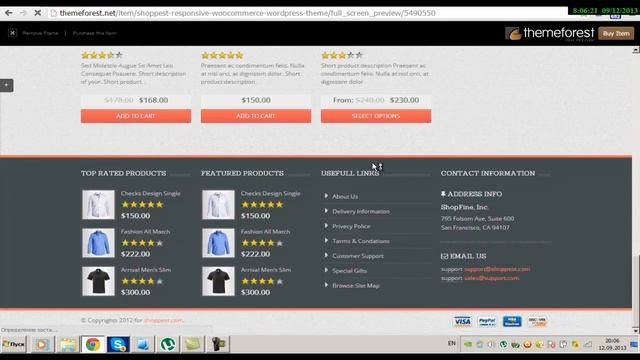640x360 pixels.
Task: Open the Windows Start button
Action: 13,344
